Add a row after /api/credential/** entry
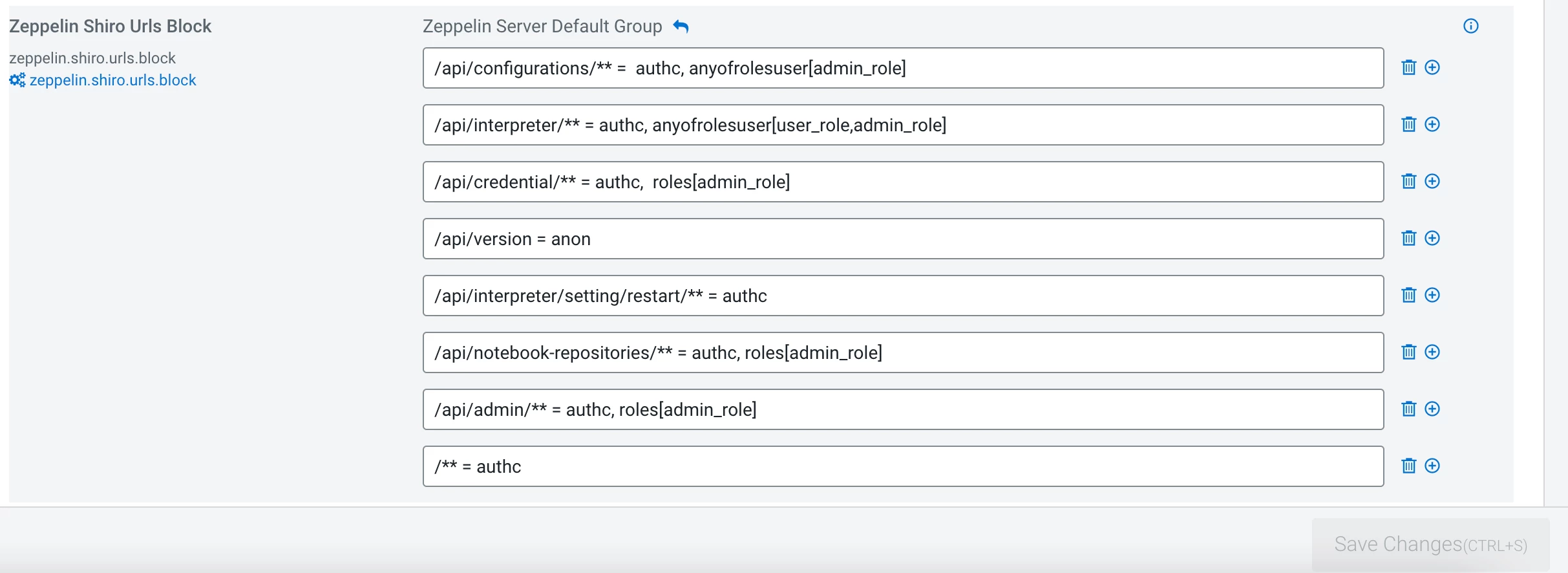The image size is (1568, 573). pos(1432,181)
